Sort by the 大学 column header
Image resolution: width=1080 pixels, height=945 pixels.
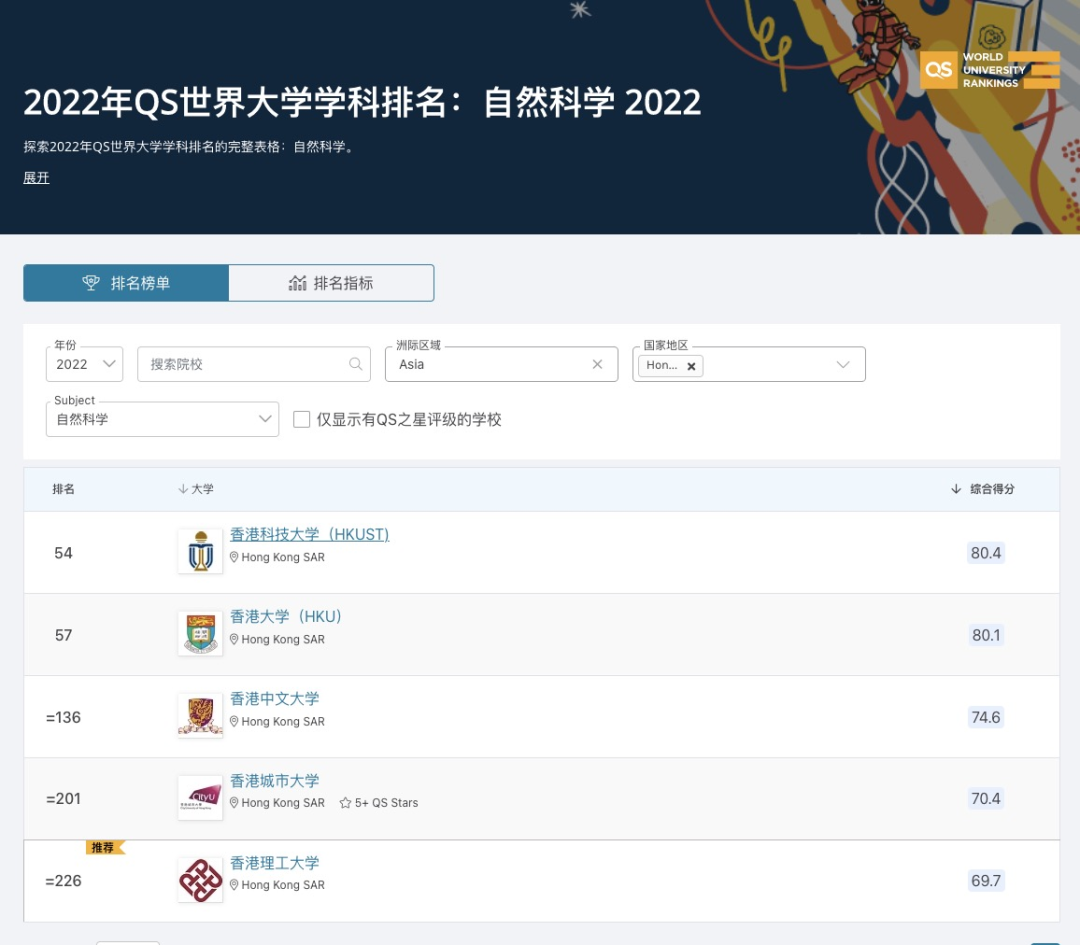(x=196, y=489)
